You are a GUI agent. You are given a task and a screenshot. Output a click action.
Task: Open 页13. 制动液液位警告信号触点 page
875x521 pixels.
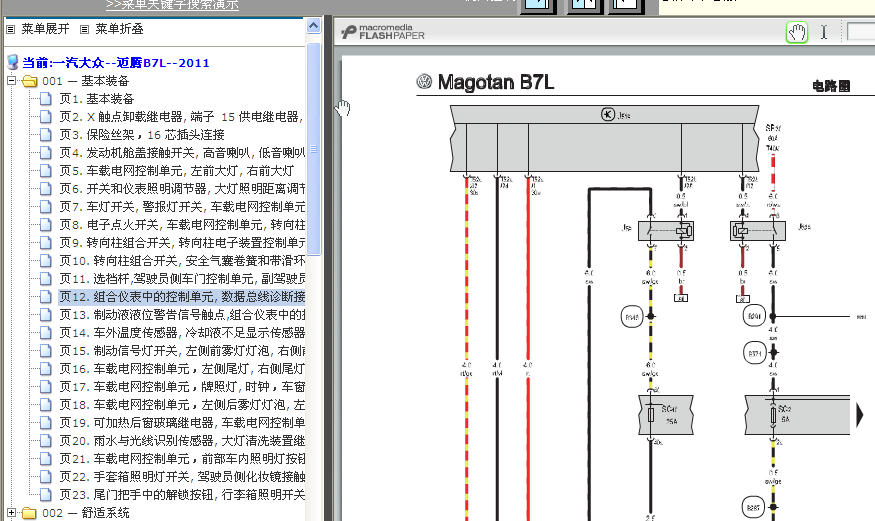click(x=182, y=315)
